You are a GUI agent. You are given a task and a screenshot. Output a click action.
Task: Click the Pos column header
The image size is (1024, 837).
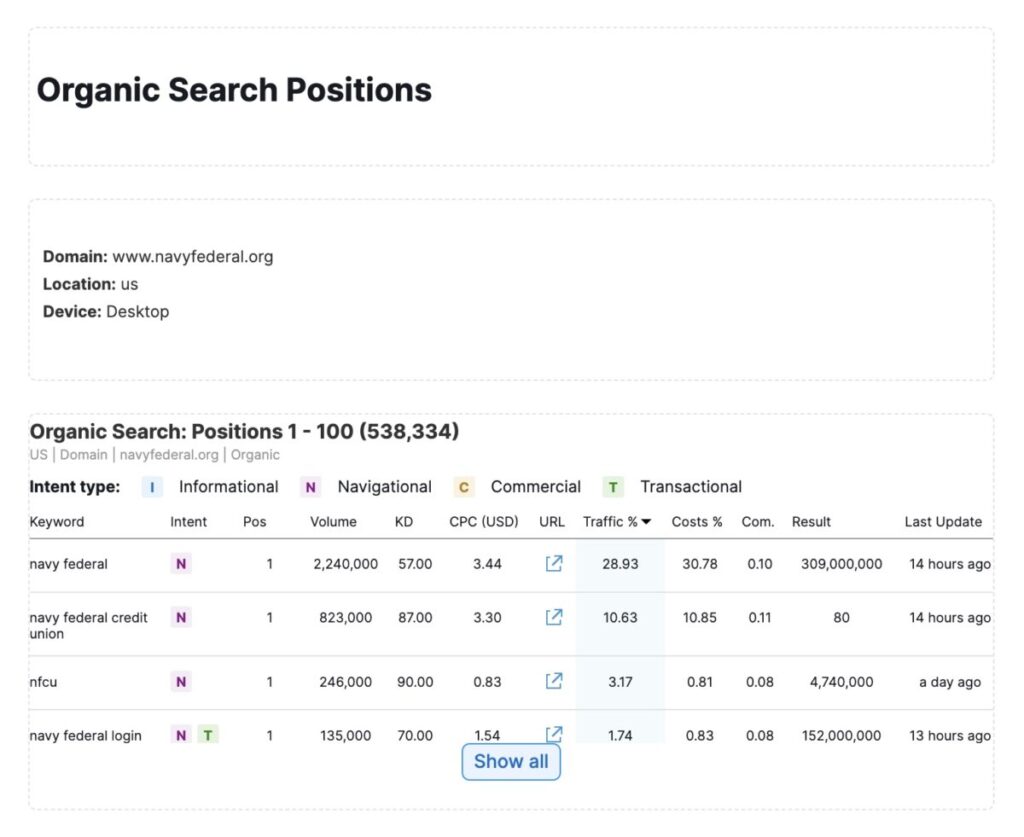254,522
